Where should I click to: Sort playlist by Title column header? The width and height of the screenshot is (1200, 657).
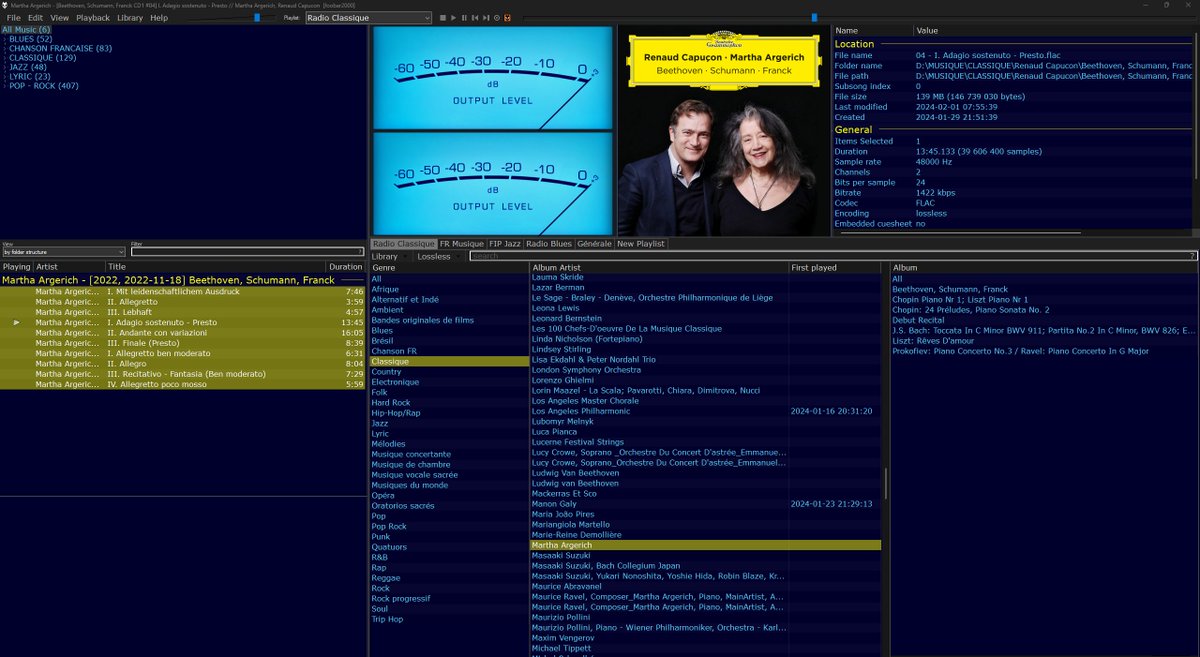[215, 267]
